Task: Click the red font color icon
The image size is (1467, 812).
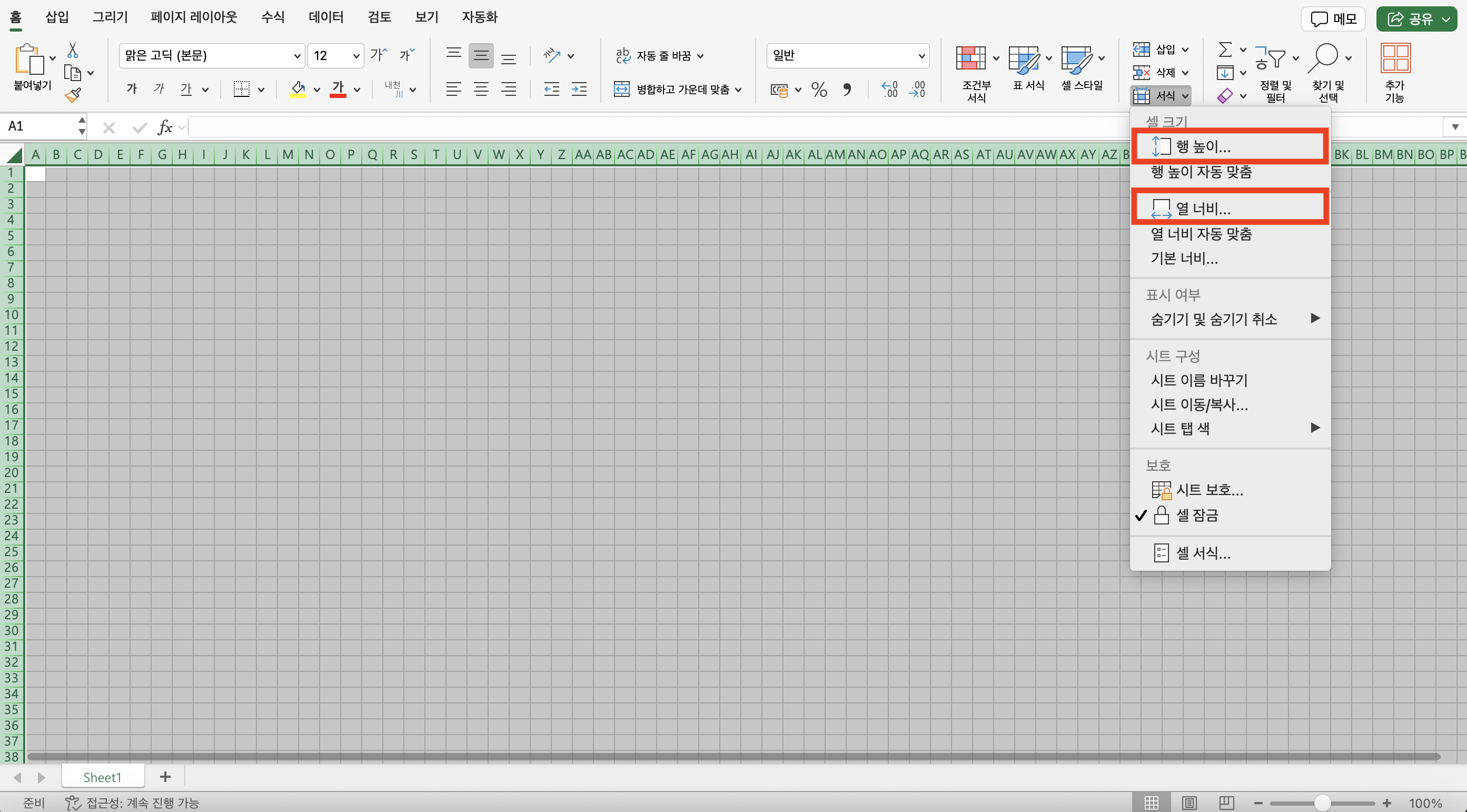Action: point(338,89)
